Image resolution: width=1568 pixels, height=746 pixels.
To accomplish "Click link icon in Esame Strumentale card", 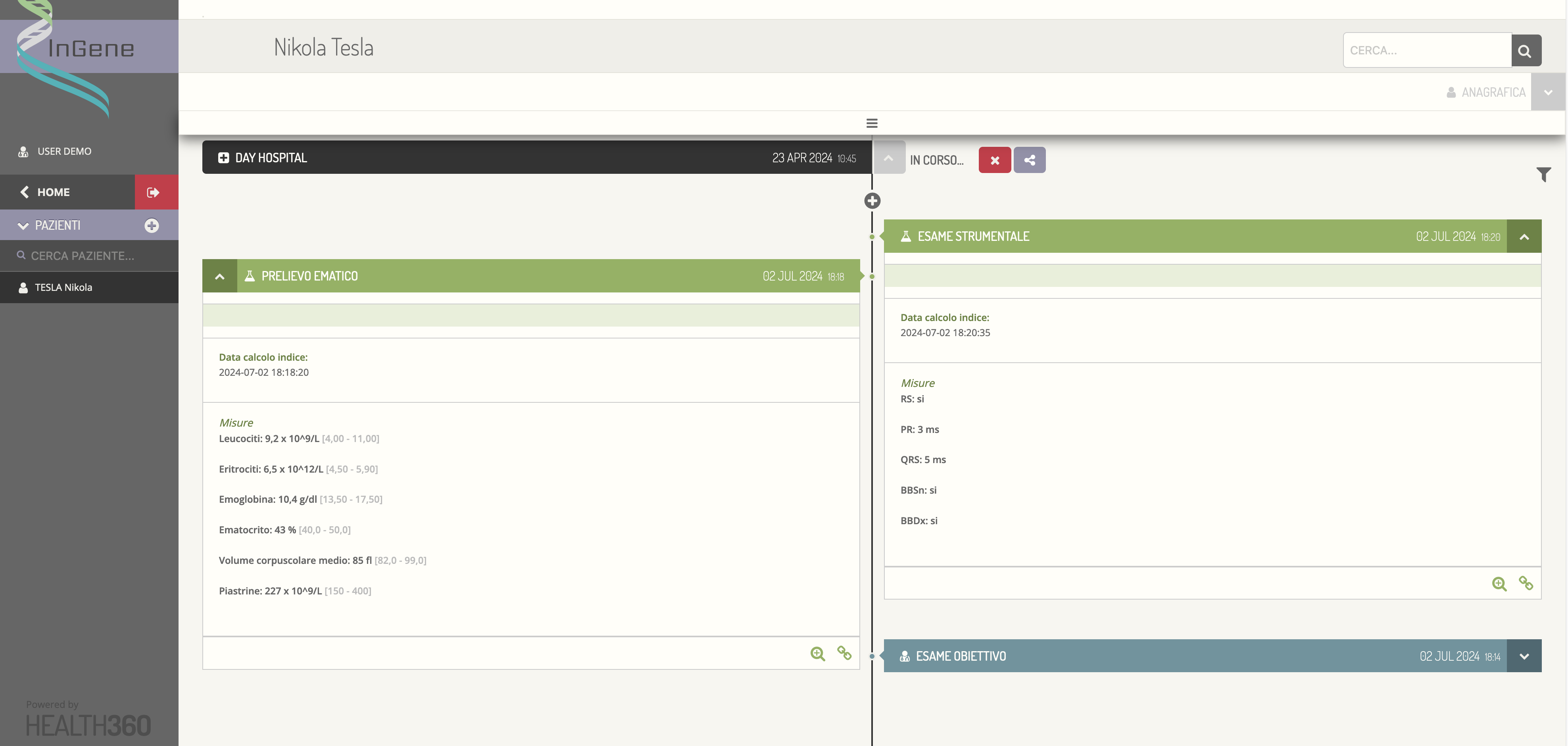I will pyautogui.click(x=1526, y=583).
